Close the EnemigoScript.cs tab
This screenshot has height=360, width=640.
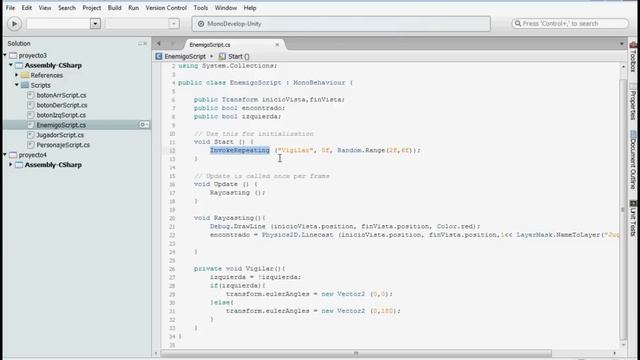(x=277, y=44)
